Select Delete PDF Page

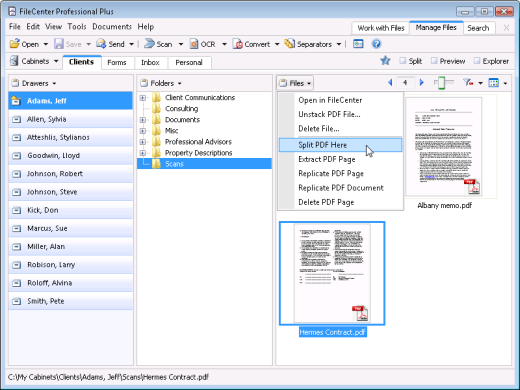click(x=340, y=202)
